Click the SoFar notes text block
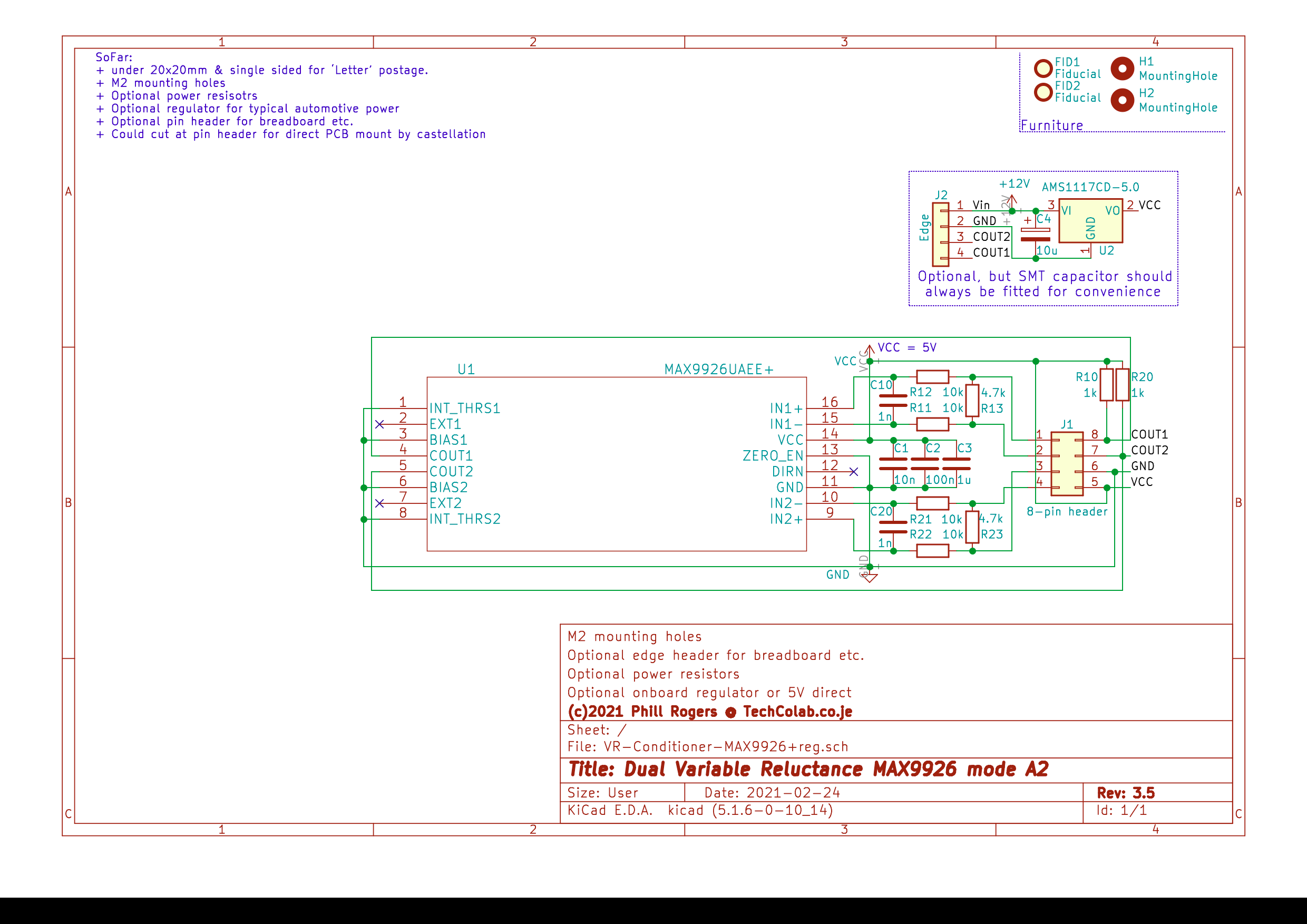The height and width of the screenshot is (924, 1307). [290, 95]
